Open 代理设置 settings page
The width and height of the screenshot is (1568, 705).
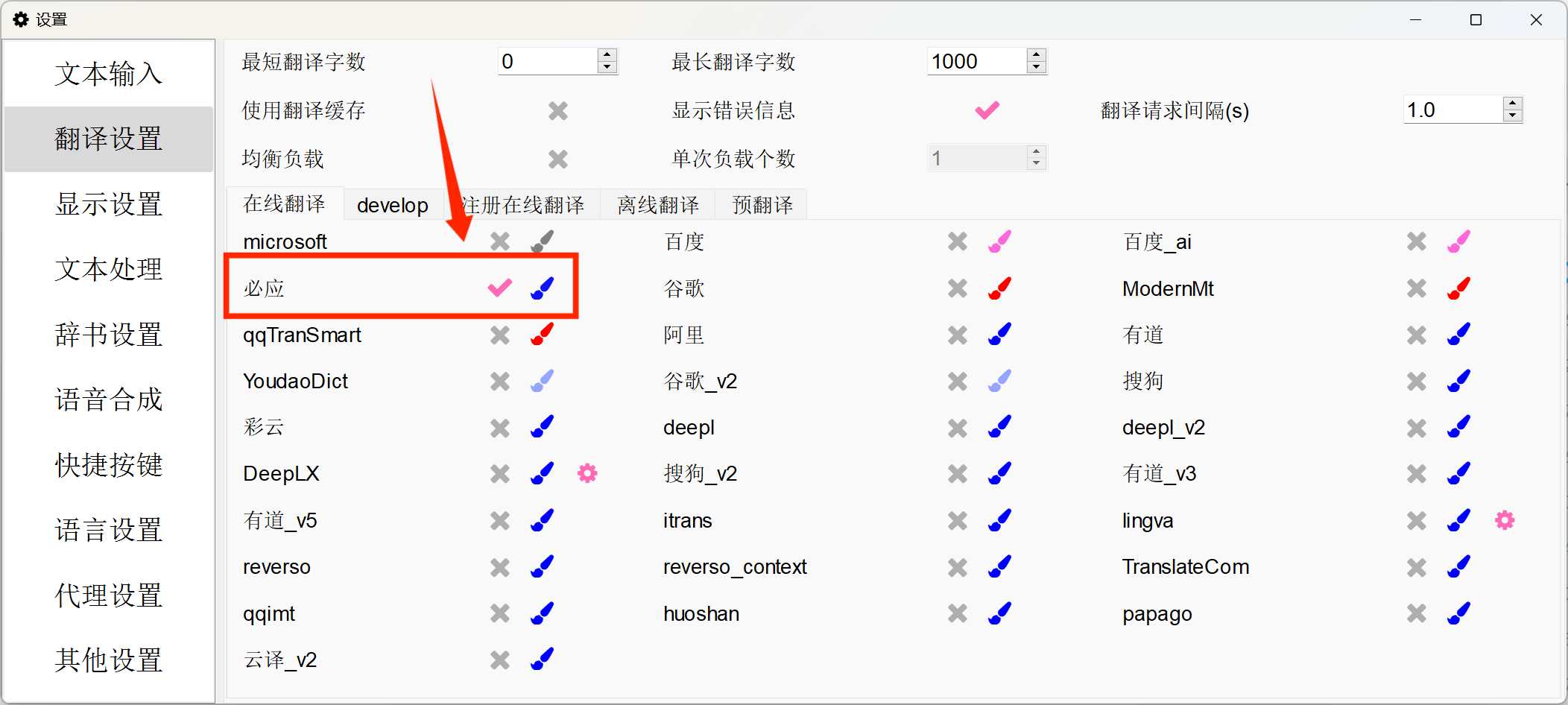(109, 595)
